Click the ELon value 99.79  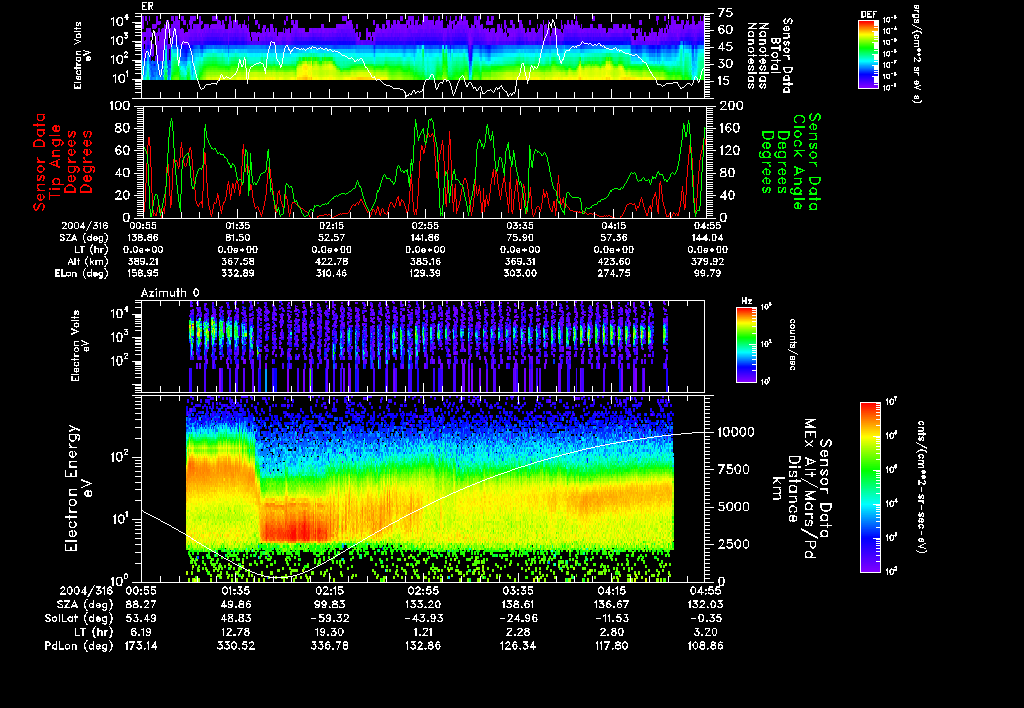(x=707, y=274)
